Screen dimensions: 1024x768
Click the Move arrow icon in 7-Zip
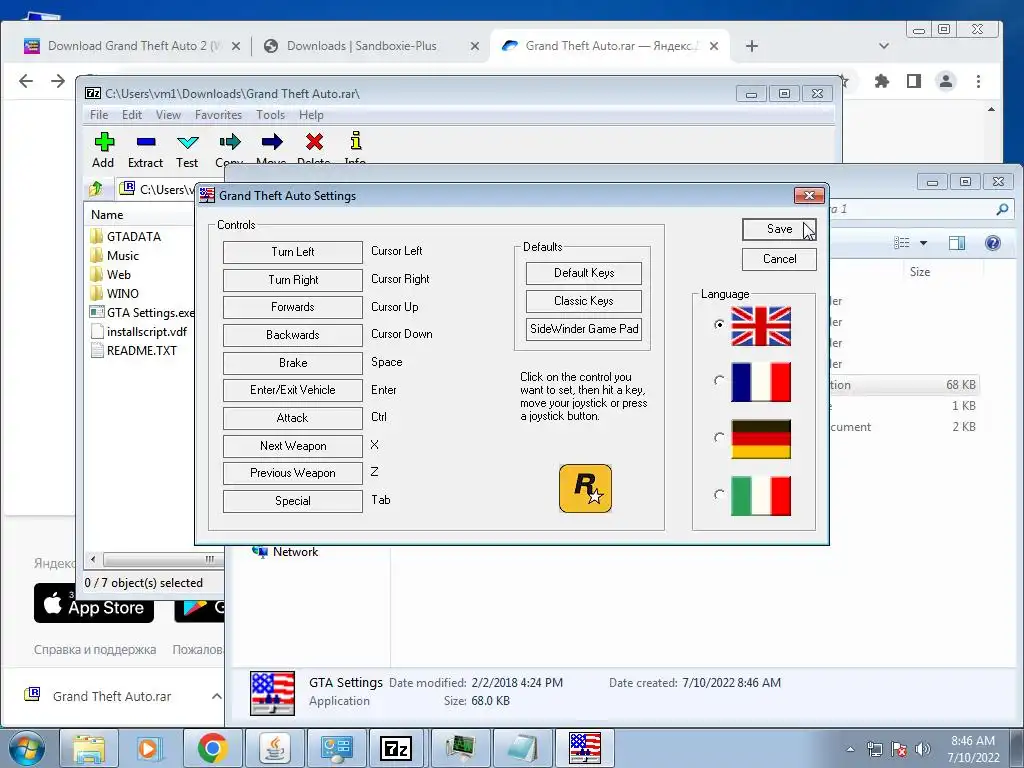click(x=272, y=142)
